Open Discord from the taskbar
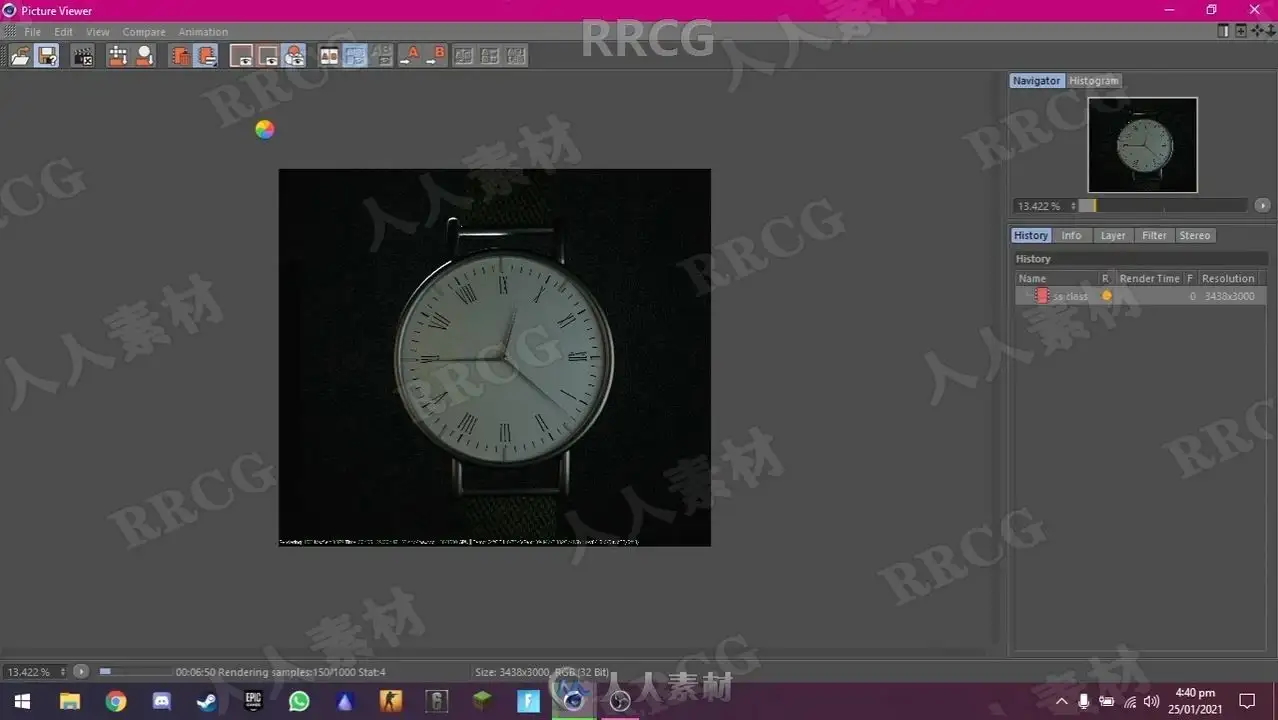 [x=161, y=701]
